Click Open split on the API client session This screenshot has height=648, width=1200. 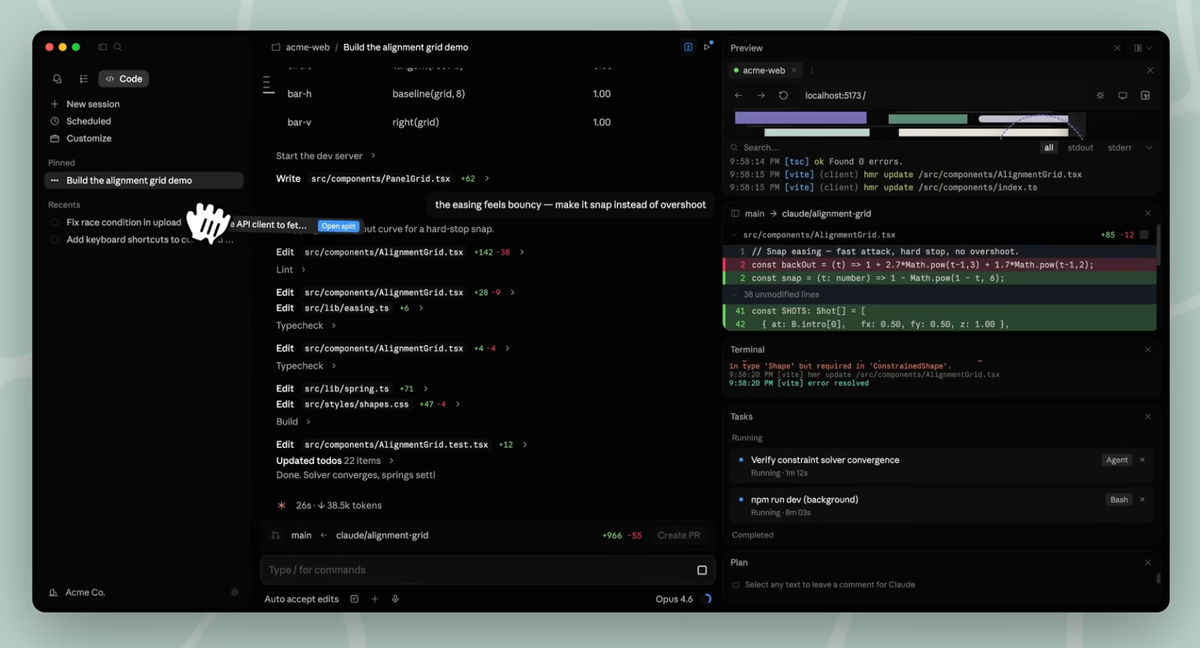click(338, 226)
